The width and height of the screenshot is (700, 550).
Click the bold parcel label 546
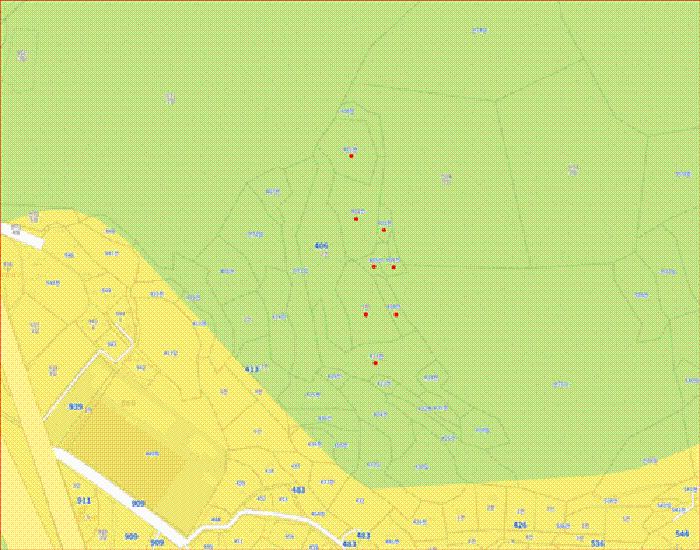[x=682, y=533]
